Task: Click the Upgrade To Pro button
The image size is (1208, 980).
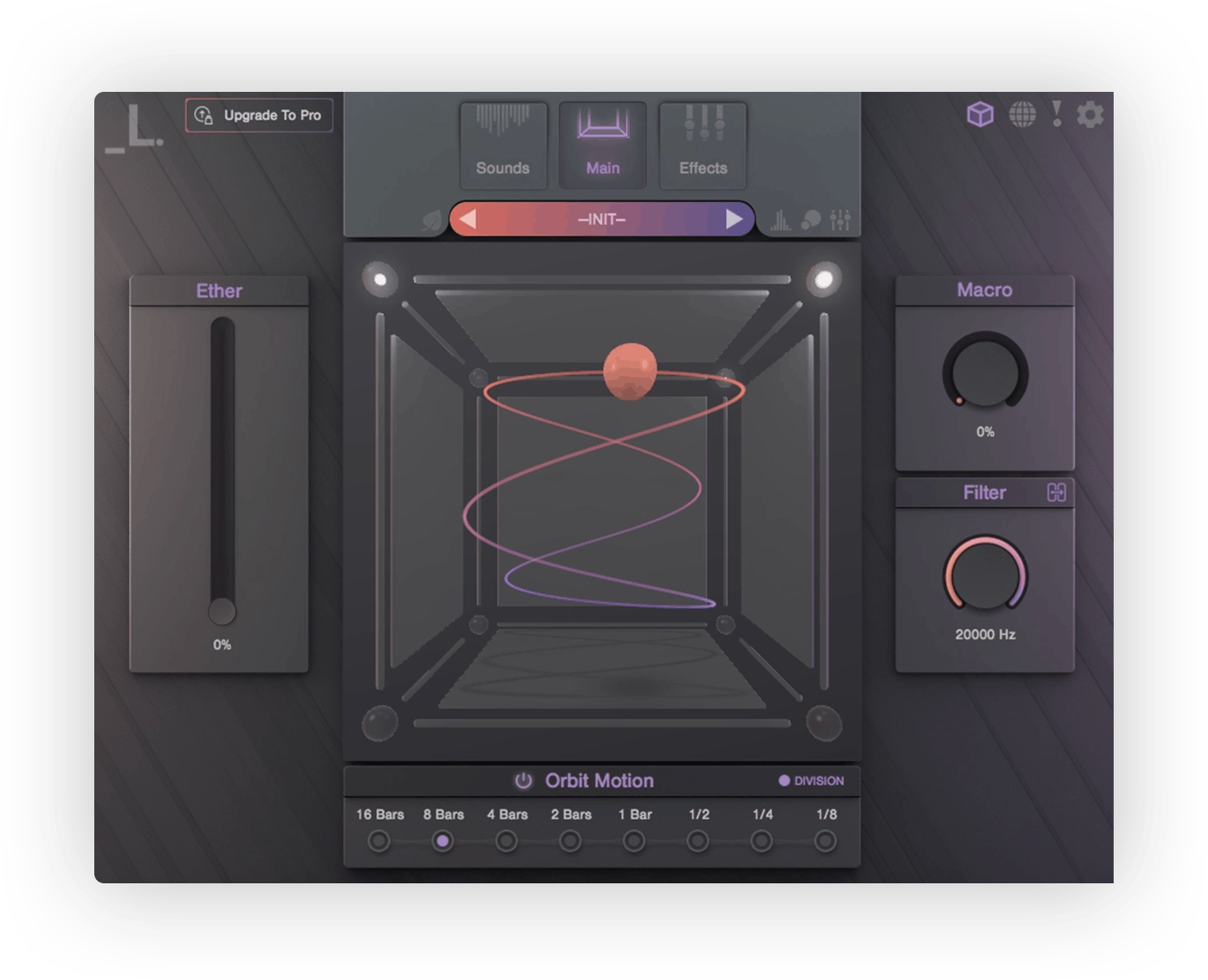Action: (259, 115)
